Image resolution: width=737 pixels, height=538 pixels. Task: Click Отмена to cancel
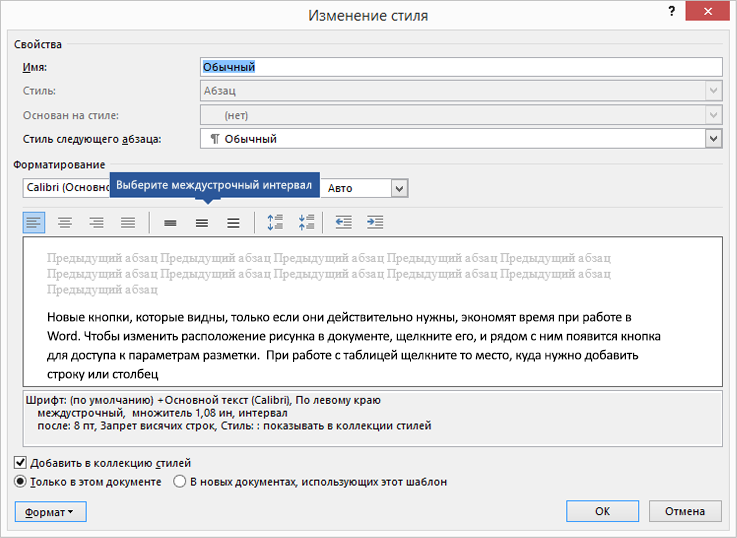pyautogui.click(x=685, y=511)
